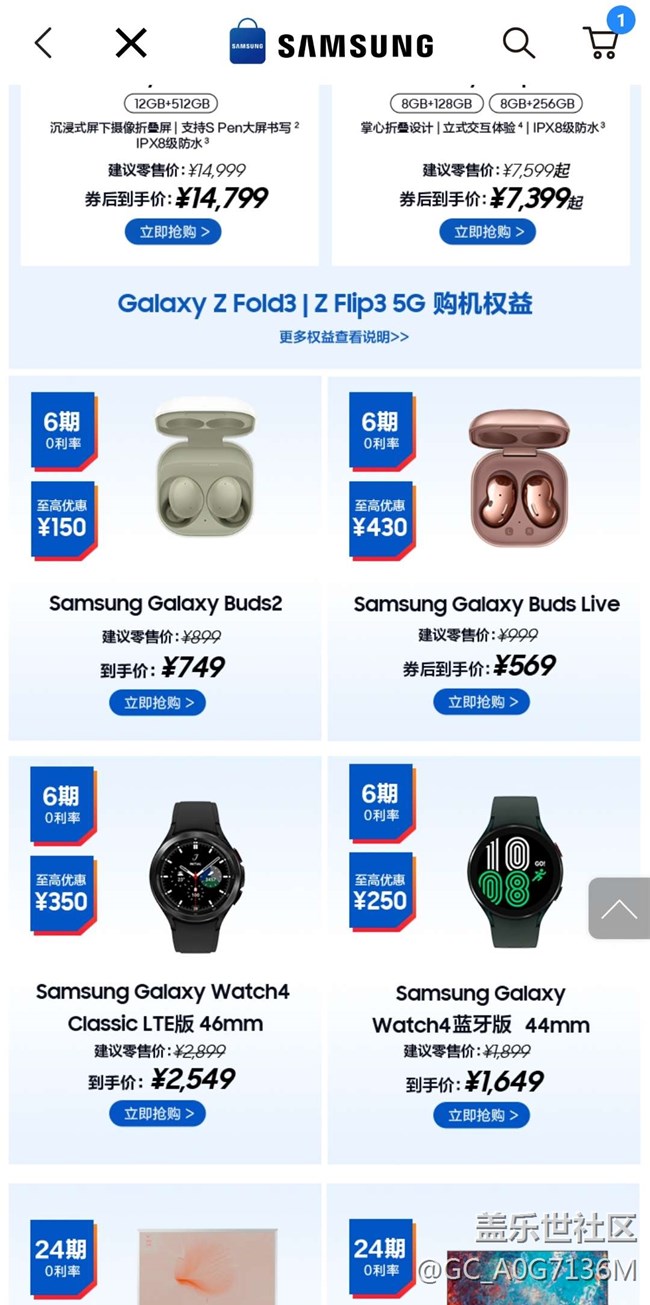The height and width of the screenshot is (1305, 650).
Task: Select the 8GB+256GB storage option
Action: 536,103
